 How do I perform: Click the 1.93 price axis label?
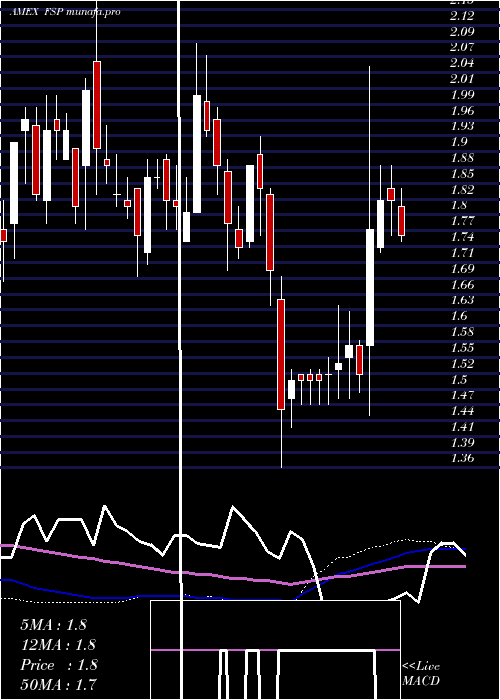(x=462, y=126)
